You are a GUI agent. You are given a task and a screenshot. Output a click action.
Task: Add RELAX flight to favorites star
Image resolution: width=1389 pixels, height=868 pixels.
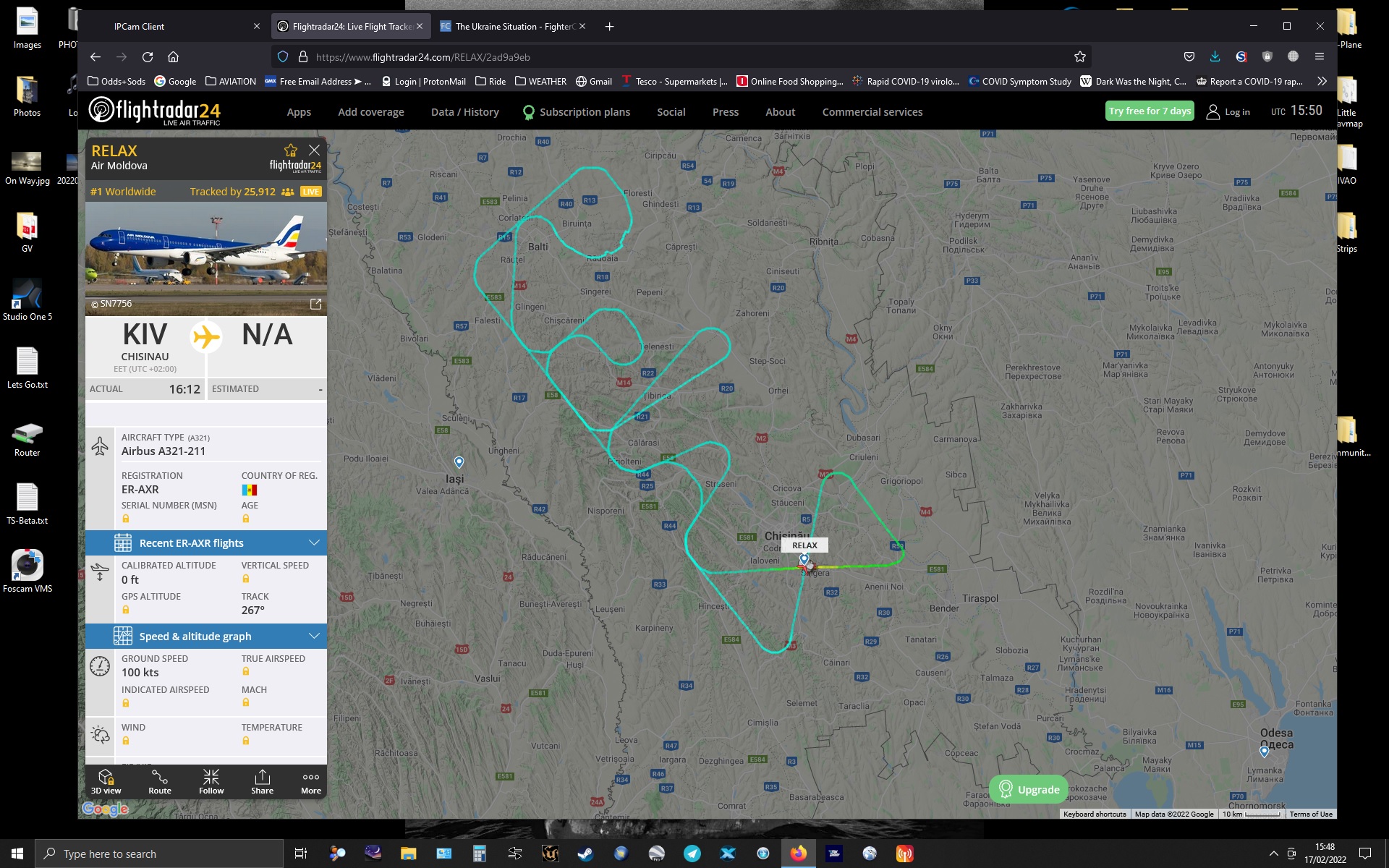[x=291, y=150]
